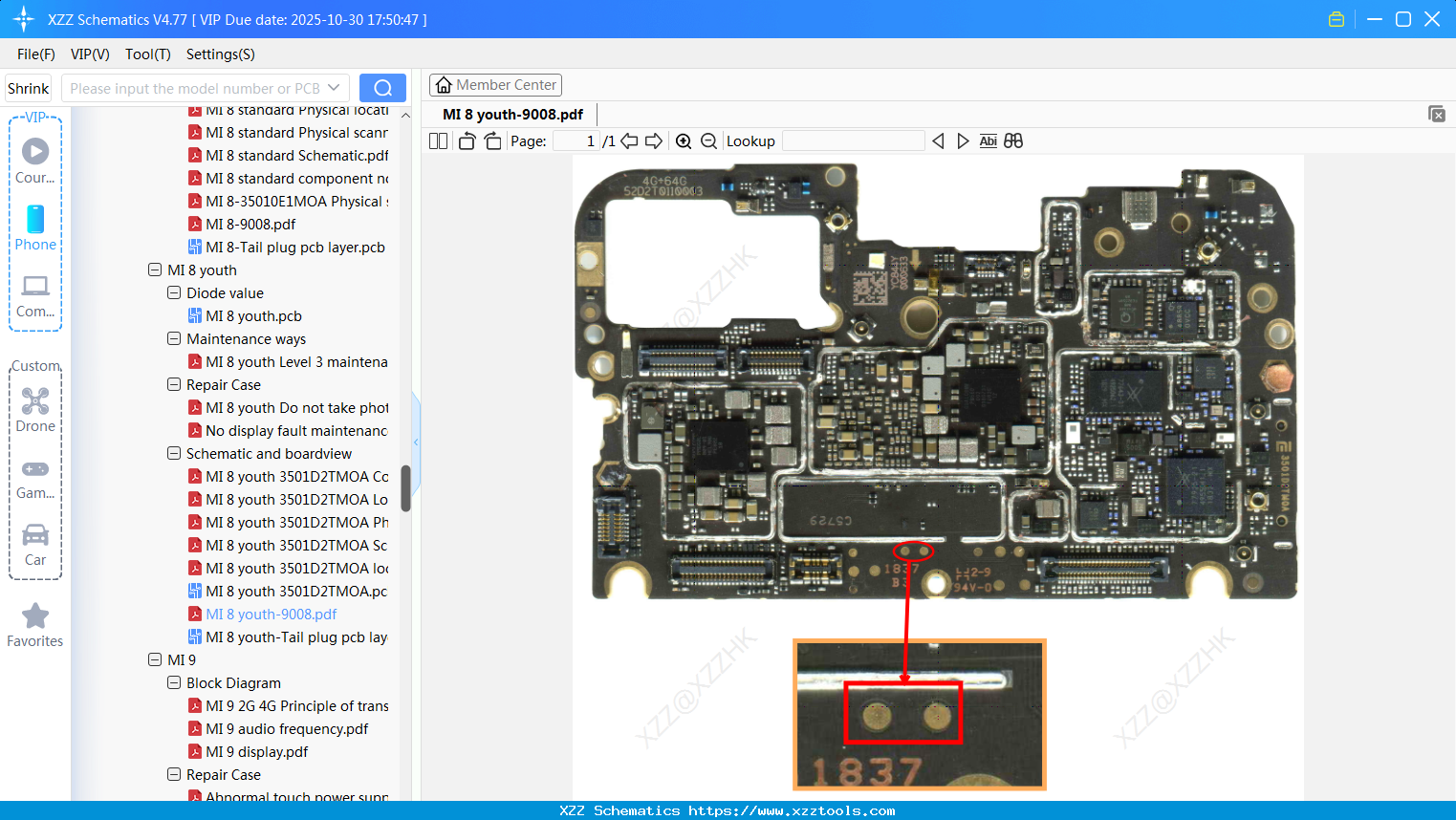Open Favorites star in sidebar
Screen dimensions: 1456x820
tap(35, 626)
